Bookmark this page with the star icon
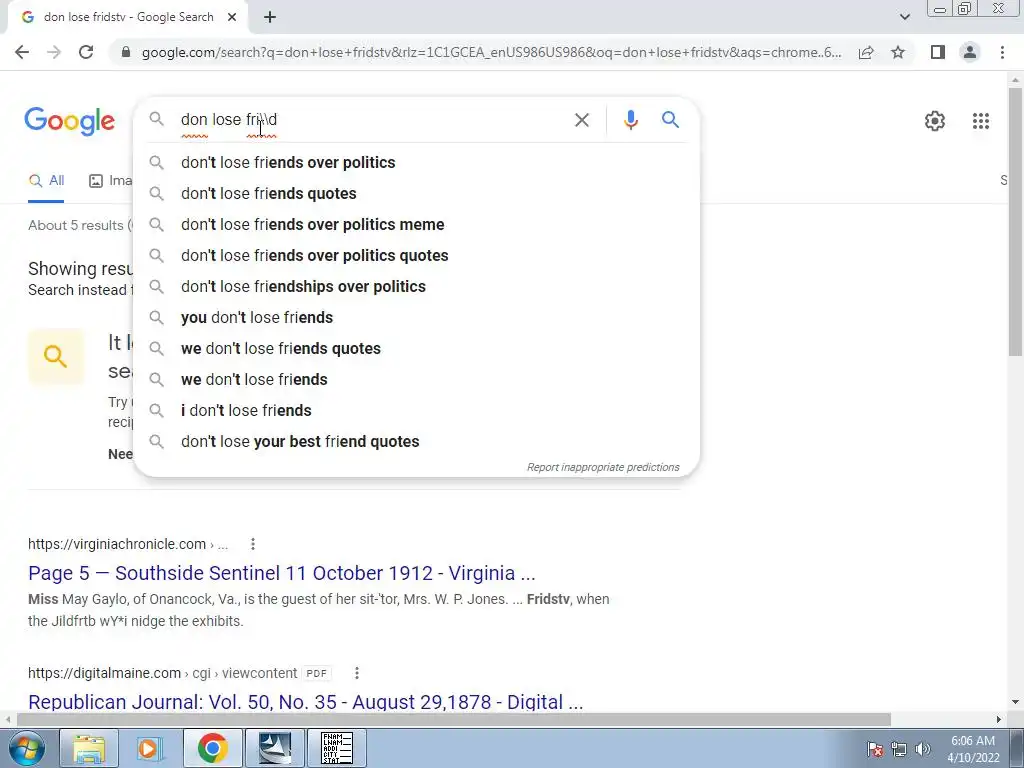Image resolution: width=1024 pixels, height=768 pixels. coord(898,52)
